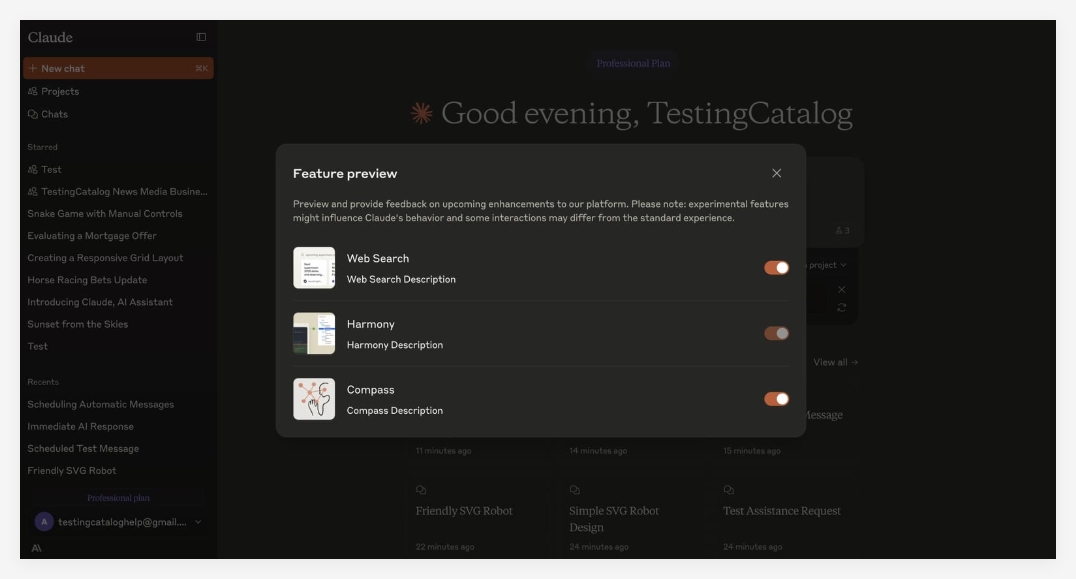Toggle the Web Search feature switch
This screenshot has height=579, width=1076.
point(776,268)
